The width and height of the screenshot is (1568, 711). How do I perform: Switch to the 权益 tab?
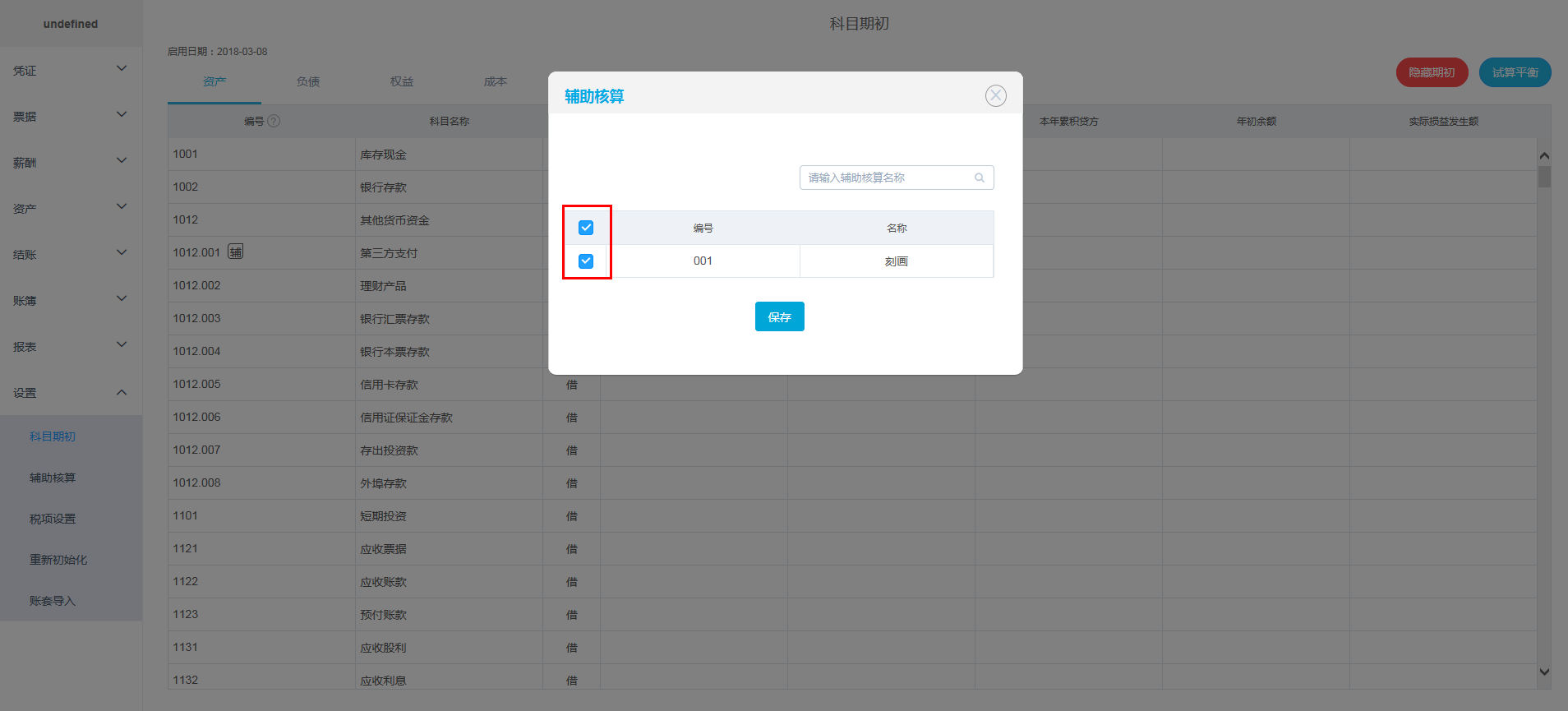tap(402, 81)
